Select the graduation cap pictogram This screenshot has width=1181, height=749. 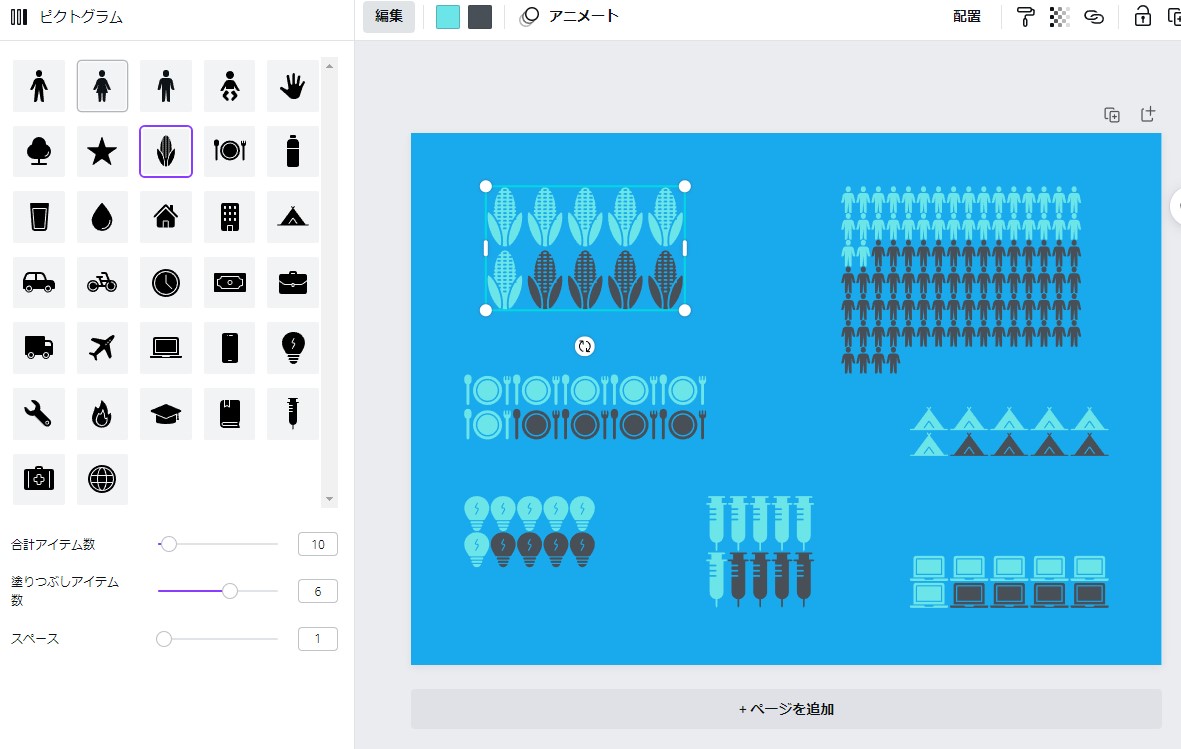[166, 414]
